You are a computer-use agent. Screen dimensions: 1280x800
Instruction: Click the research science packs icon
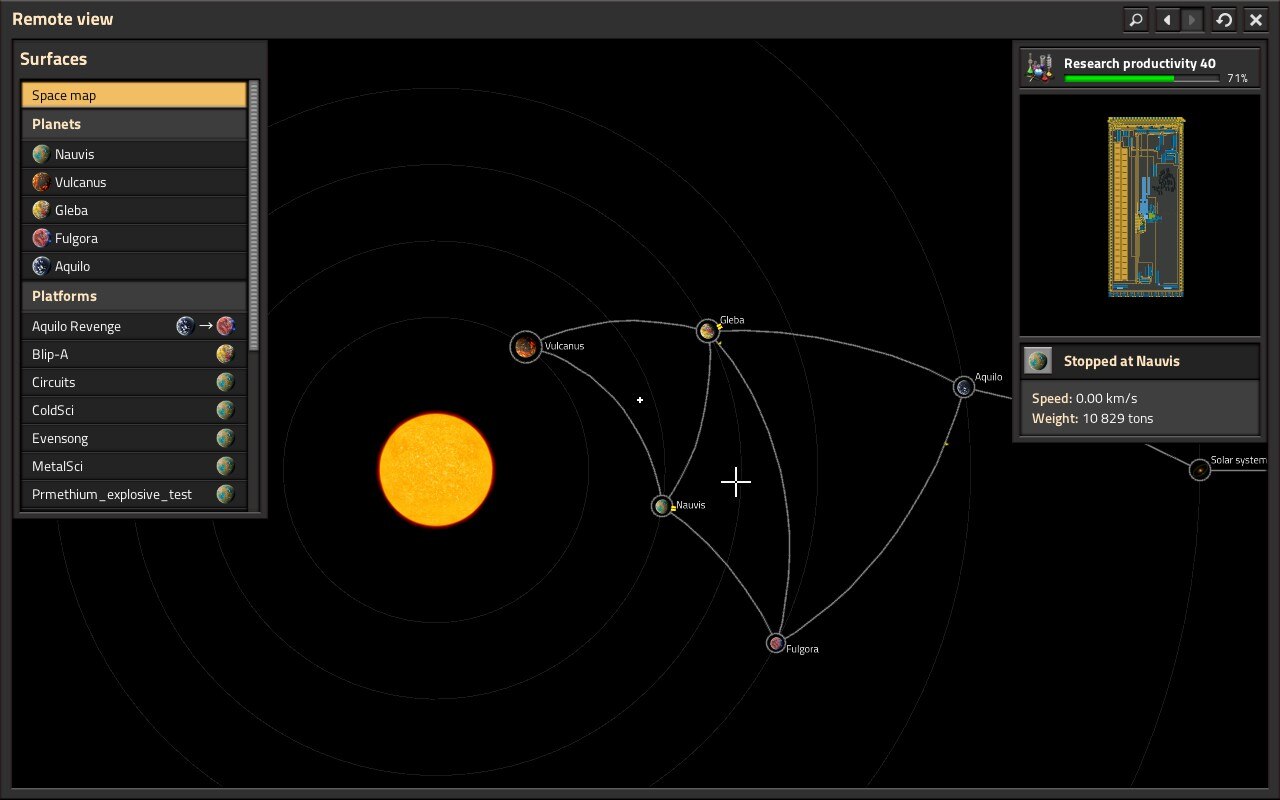tap(1040, 68)
